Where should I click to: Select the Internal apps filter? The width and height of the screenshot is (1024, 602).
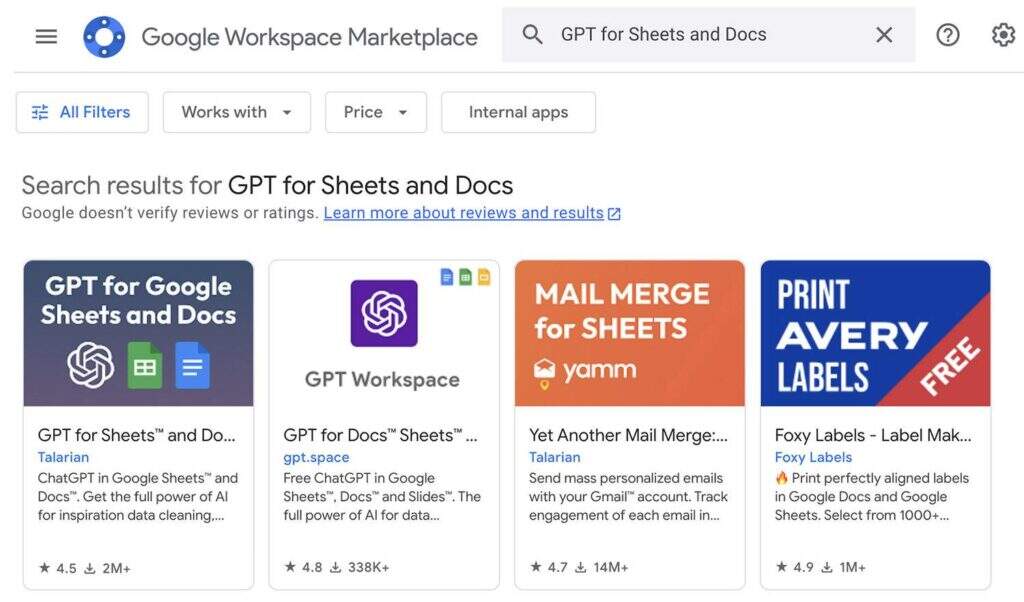point(518,112)
